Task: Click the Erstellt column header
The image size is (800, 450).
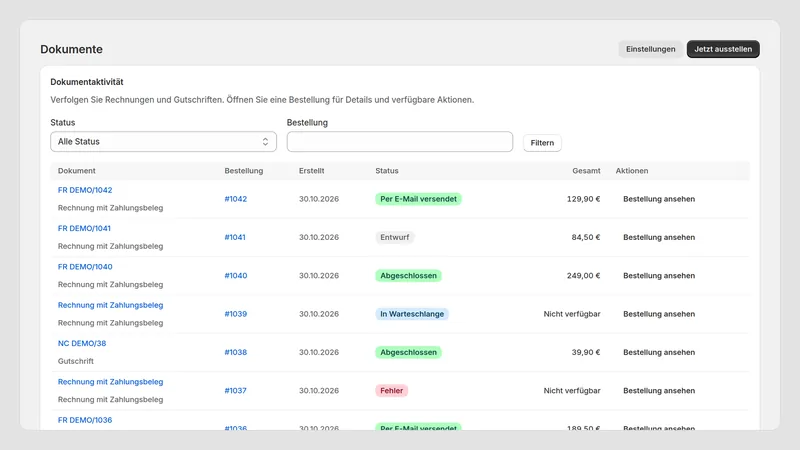Action: tap(311, 171)
